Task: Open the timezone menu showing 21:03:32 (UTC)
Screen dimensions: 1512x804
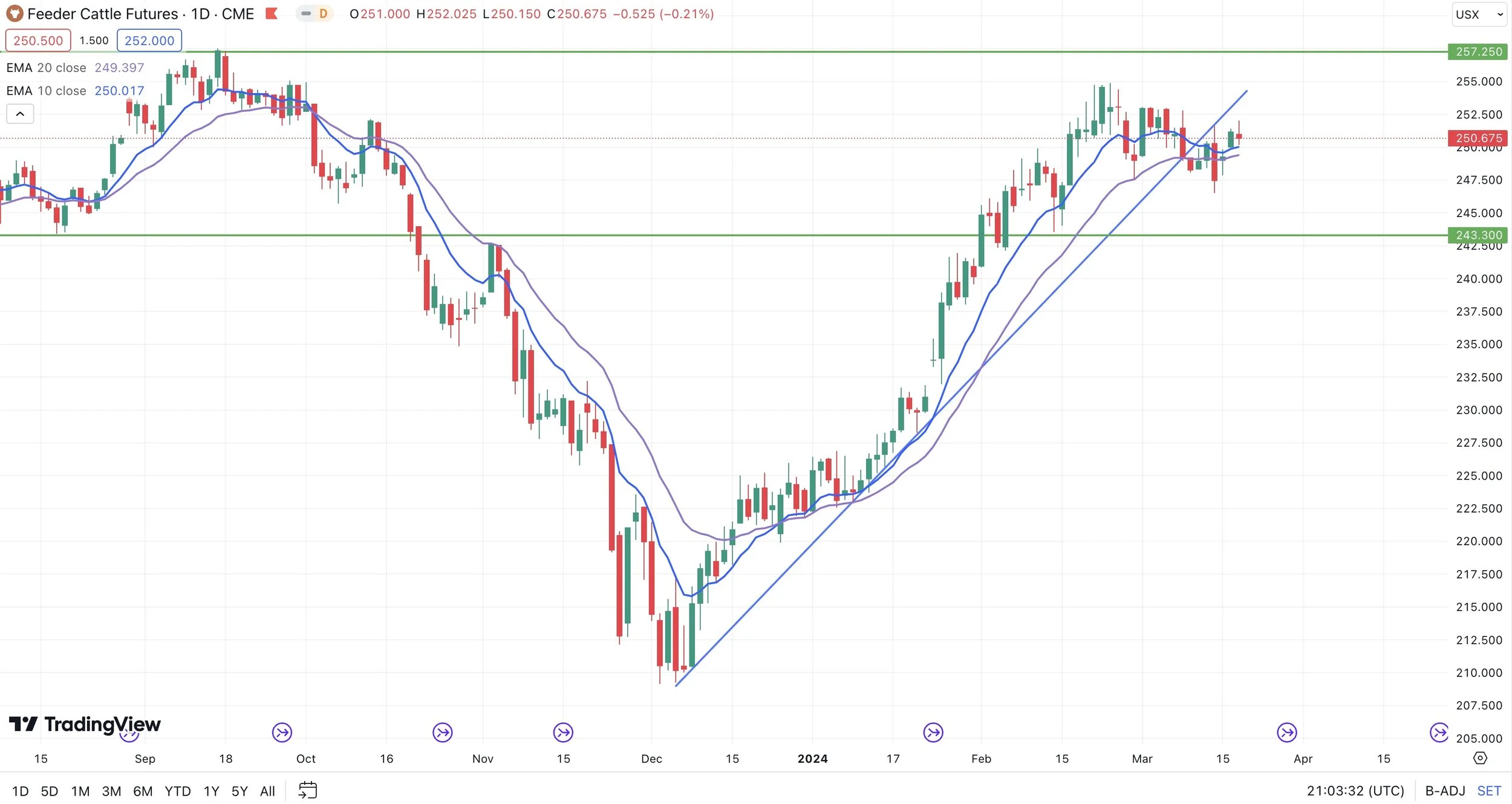Action: [x=1355, y=791]
